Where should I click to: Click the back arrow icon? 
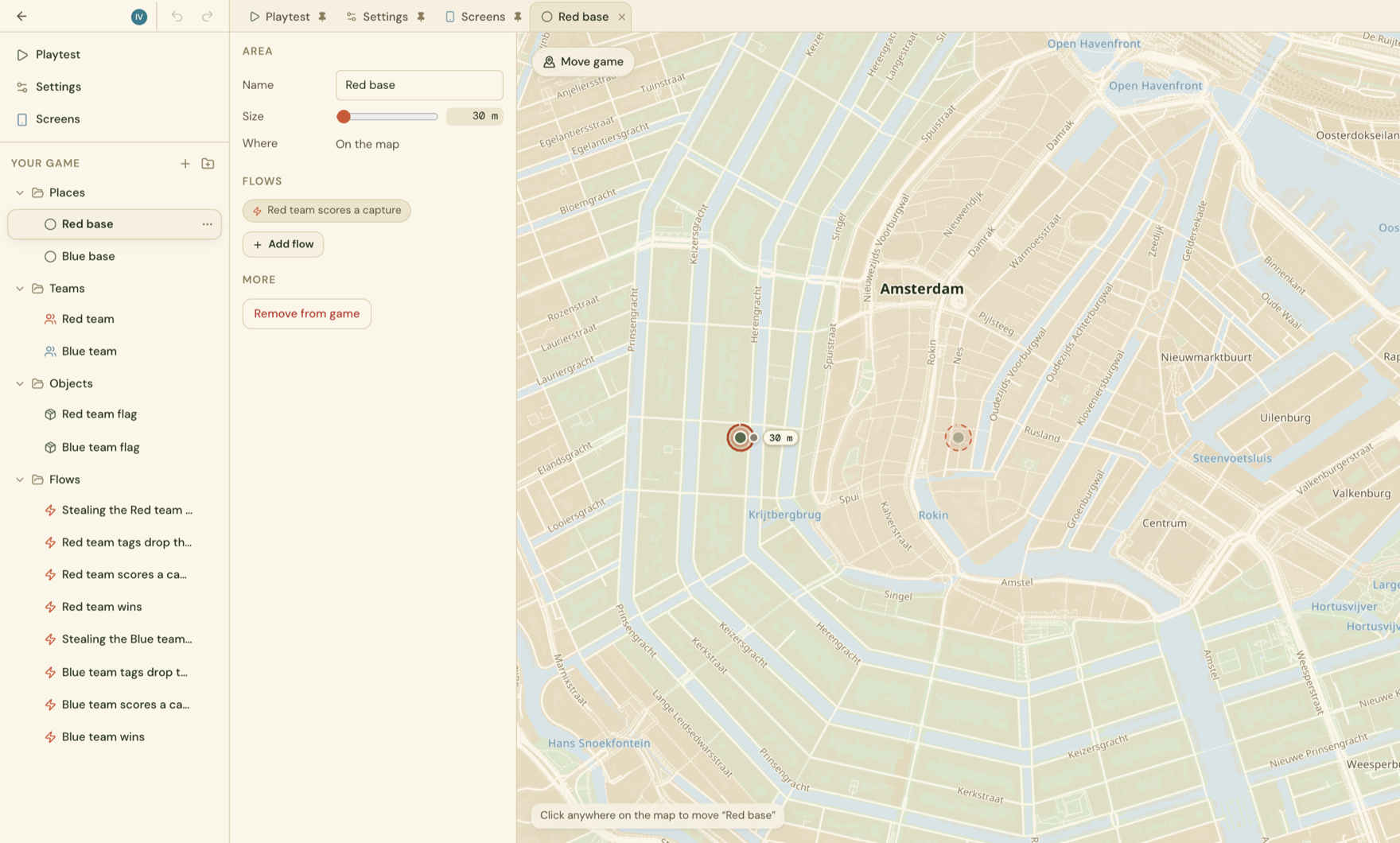tap(21, 16)
